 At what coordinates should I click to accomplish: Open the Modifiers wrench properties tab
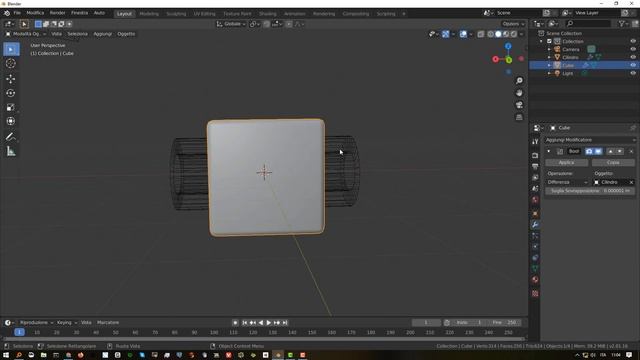point(535,224)
